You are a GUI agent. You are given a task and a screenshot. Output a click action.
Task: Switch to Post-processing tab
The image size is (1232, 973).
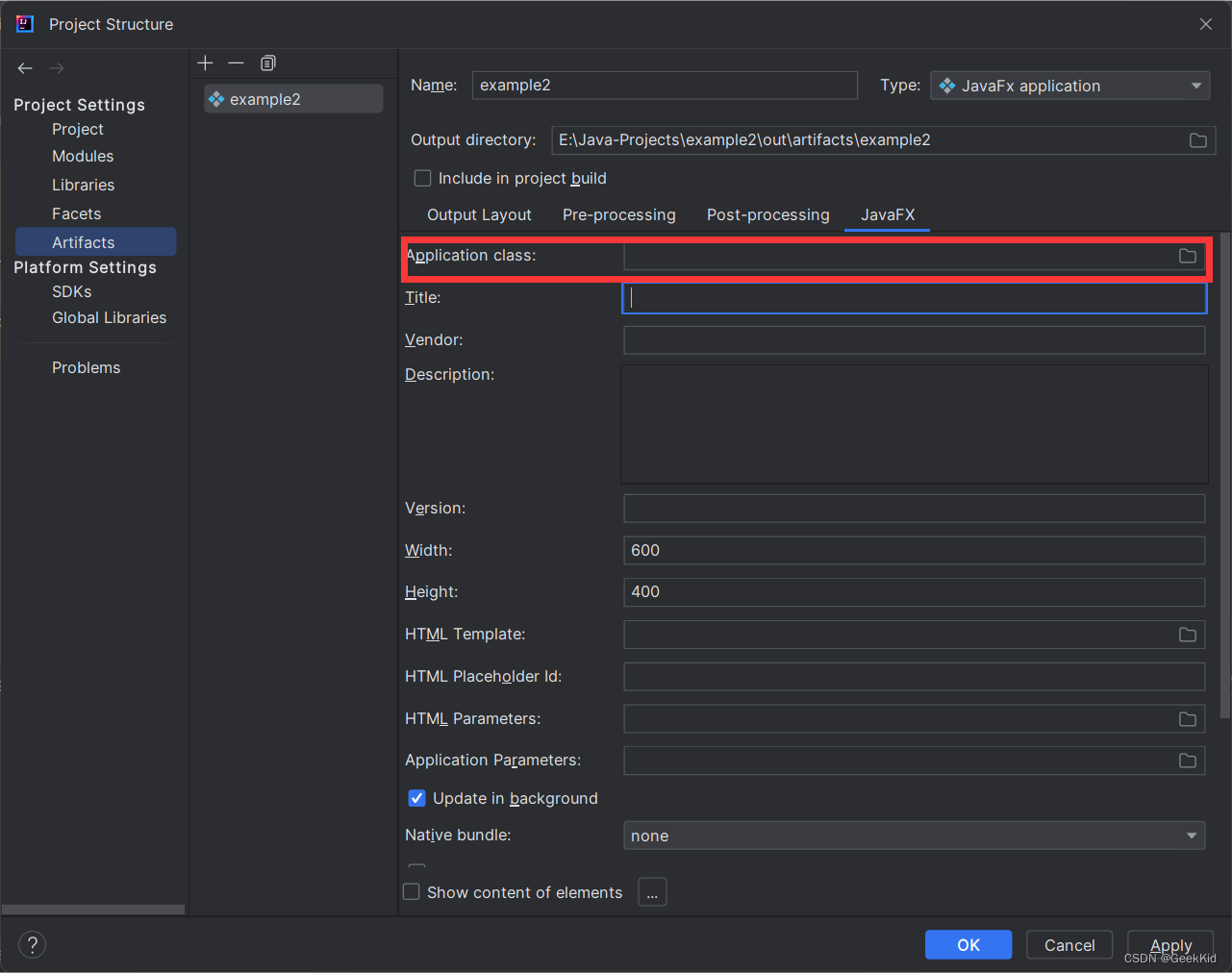[x=767, y=214]
